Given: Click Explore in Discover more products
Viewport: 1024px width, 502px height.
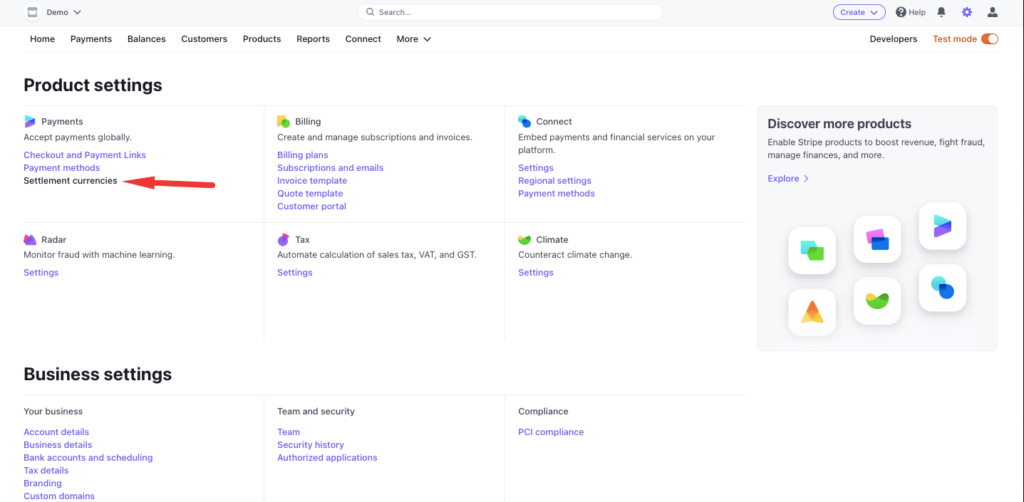Looking at the screenshot, I should tap(788, 178).
